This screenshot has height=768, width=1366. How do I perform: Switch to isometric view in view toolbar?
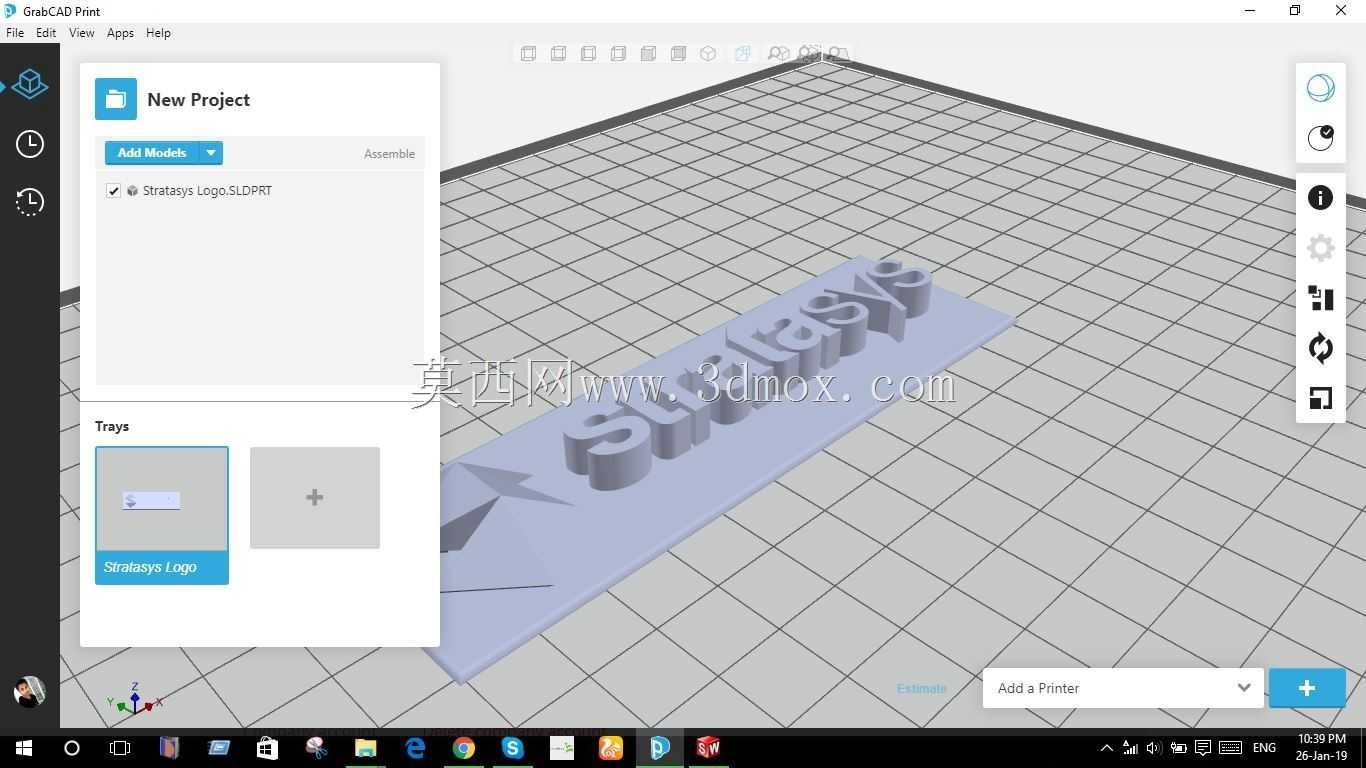(708, 54)
